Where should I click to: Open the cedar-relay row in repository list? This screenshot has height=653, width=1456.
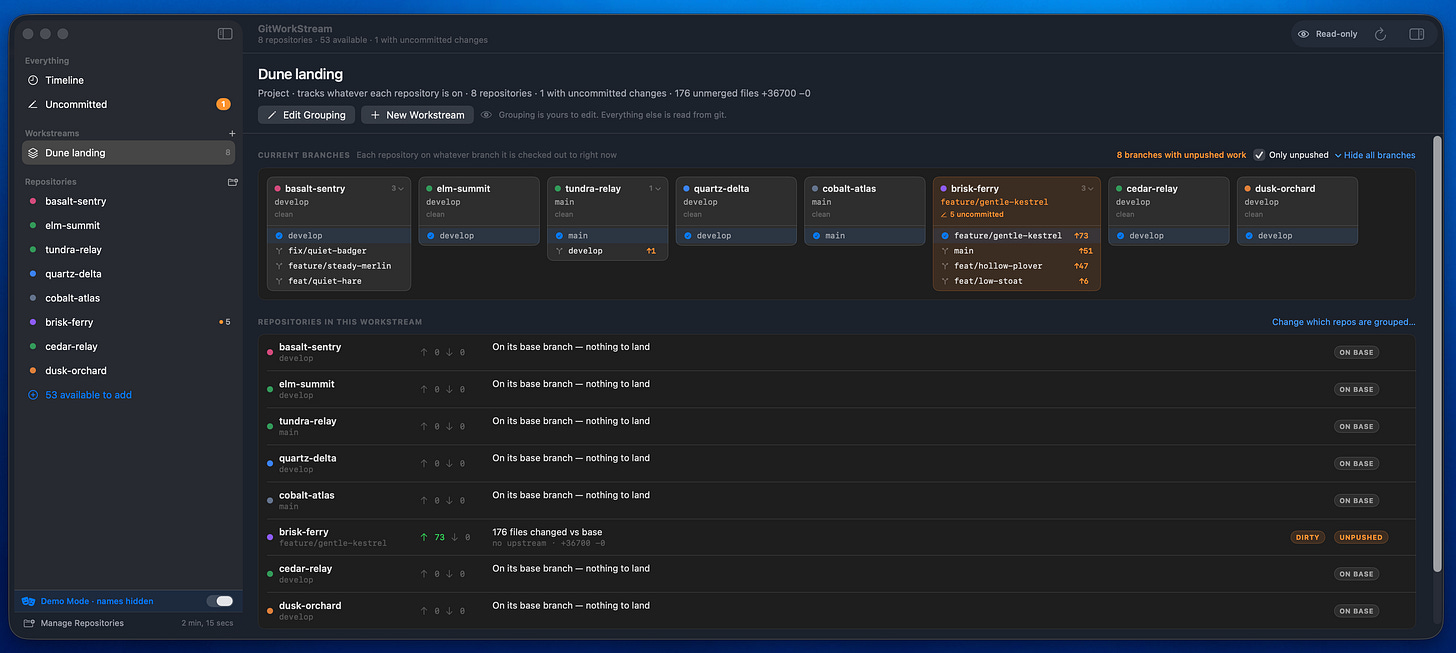836,574
